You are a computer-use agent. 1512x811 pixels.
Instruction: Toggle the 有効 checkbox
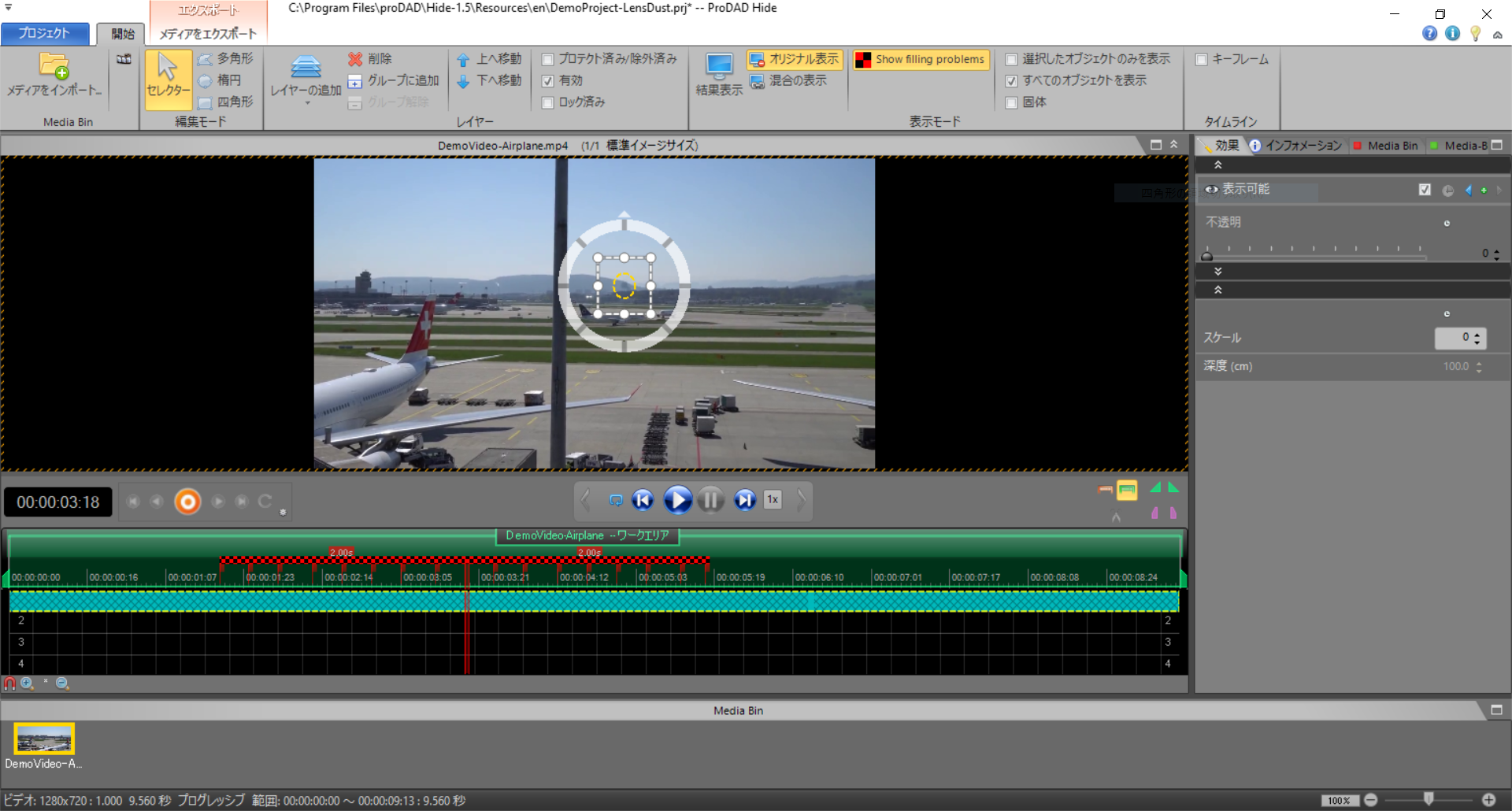click(x=548, y=80)
